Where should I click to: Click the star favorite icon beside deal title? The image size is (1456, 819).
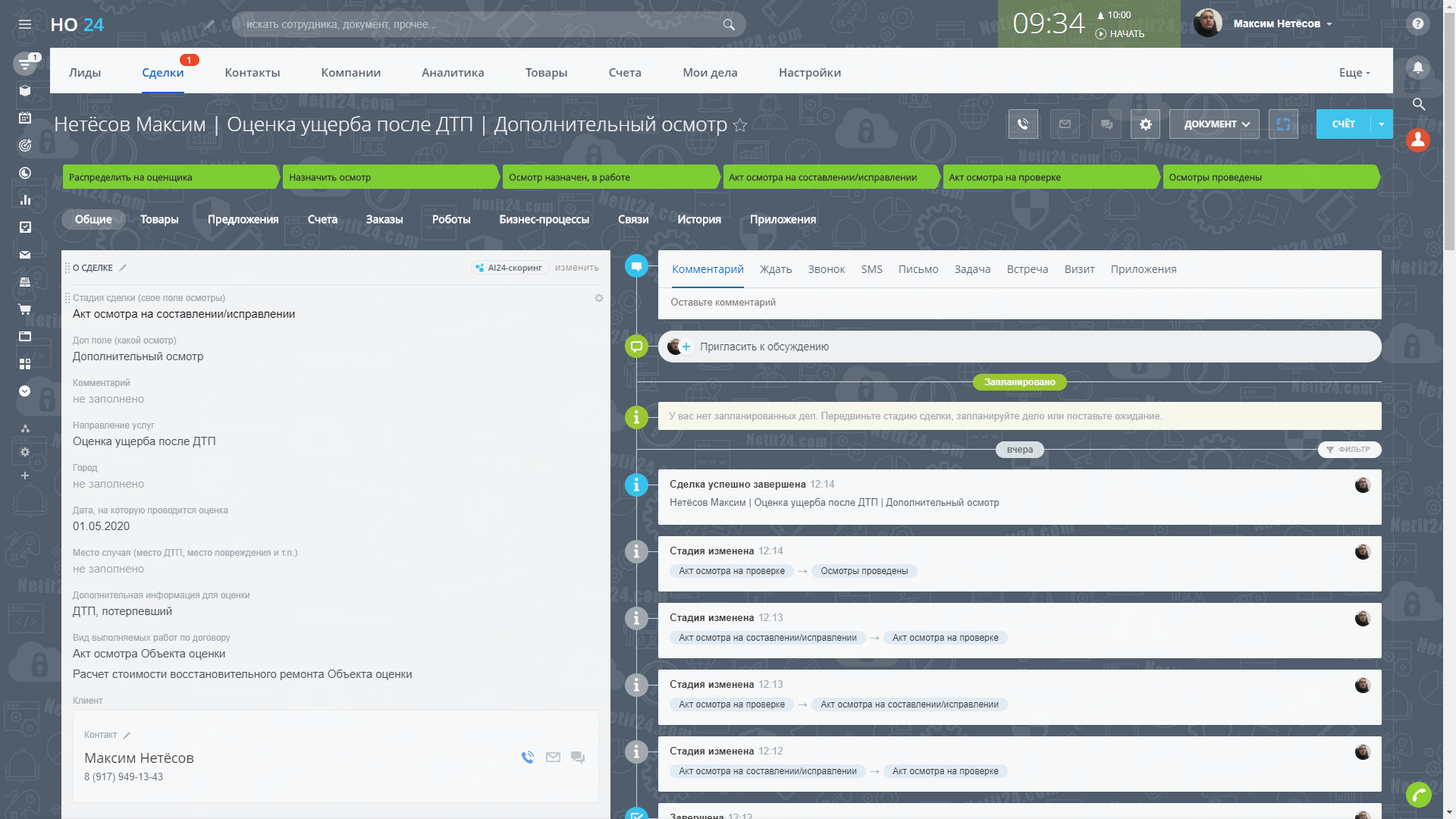coord(740,126)
